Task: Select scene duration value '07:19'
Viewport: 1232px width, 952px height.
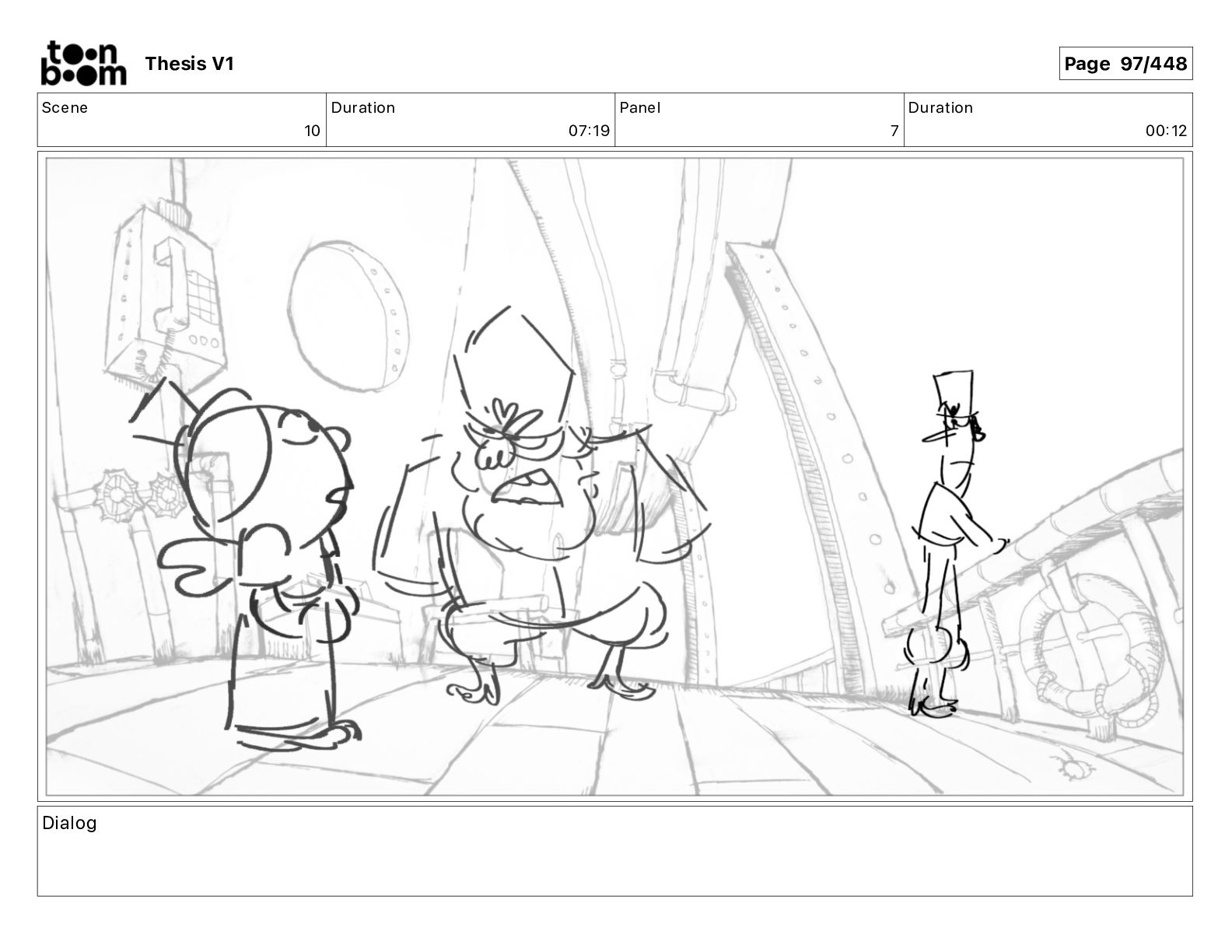Action: tap(589, 131)
